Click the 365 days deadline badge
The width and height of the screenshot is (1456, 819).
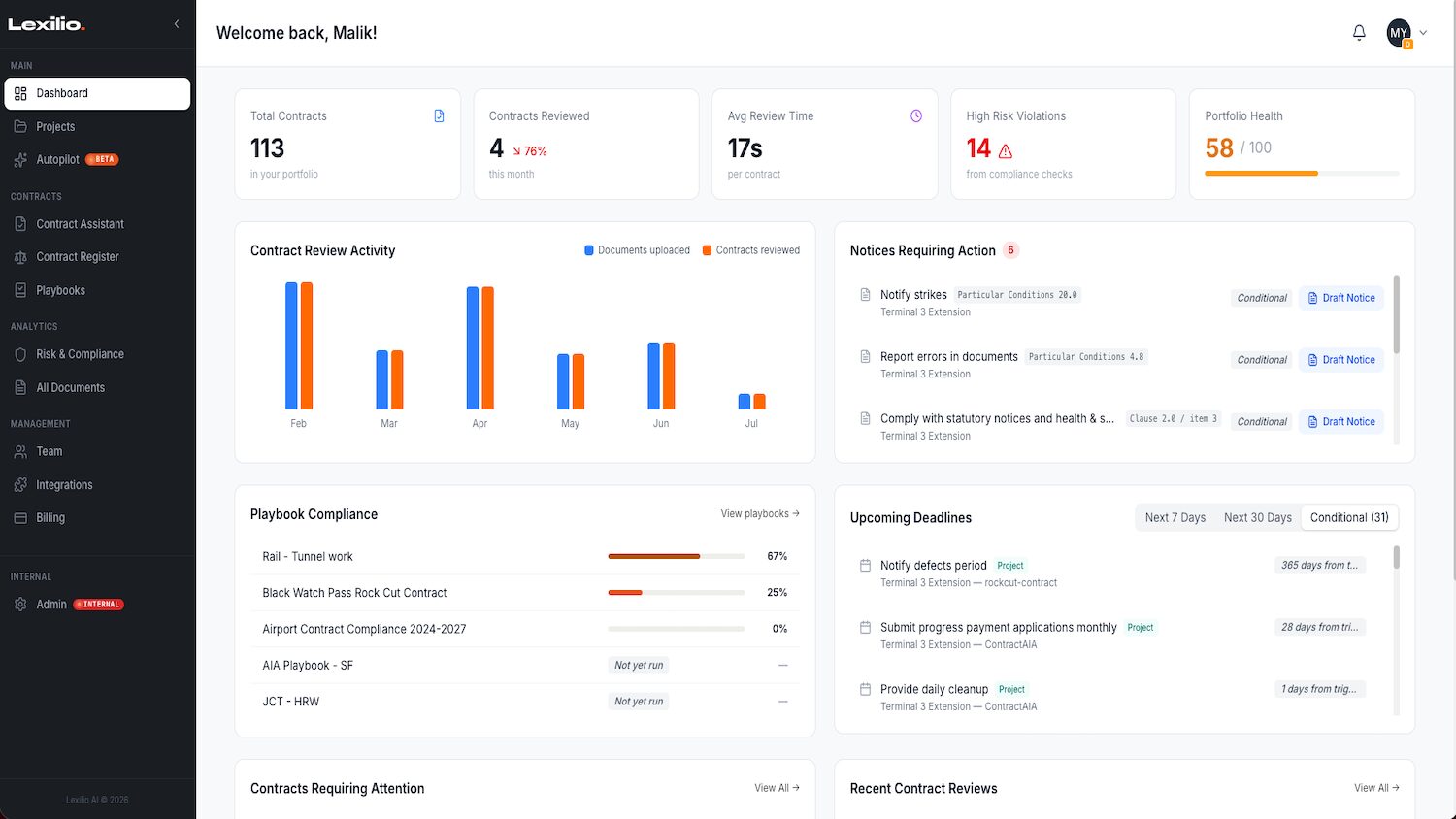click(x=1320, y=566)
